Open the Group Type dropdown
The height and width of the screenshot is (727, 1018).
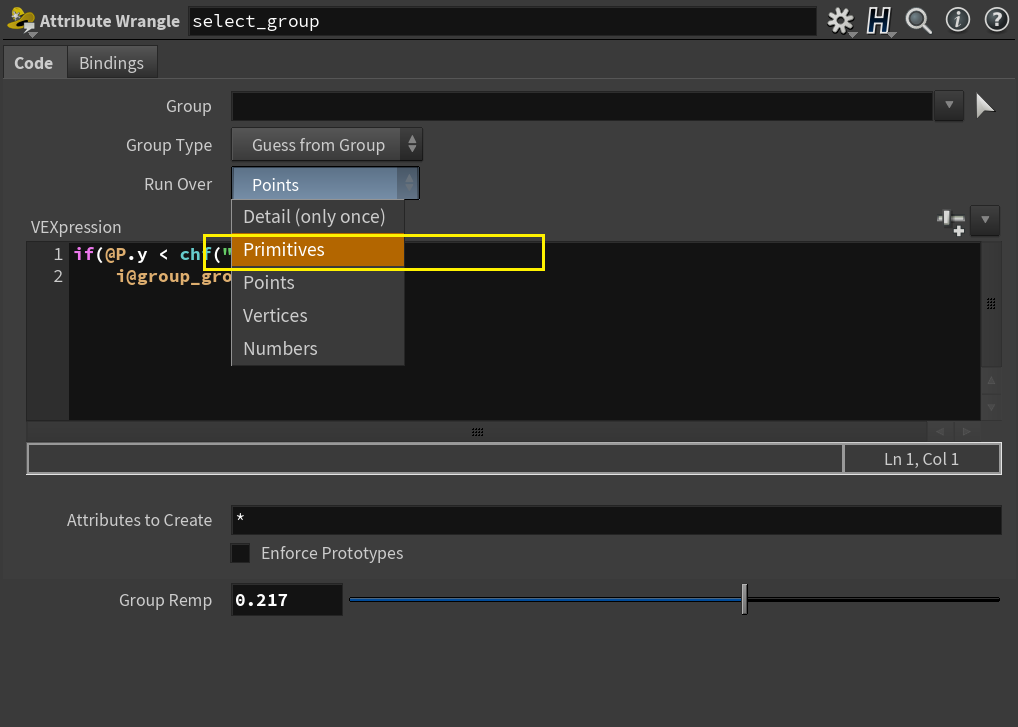point(327,145)
